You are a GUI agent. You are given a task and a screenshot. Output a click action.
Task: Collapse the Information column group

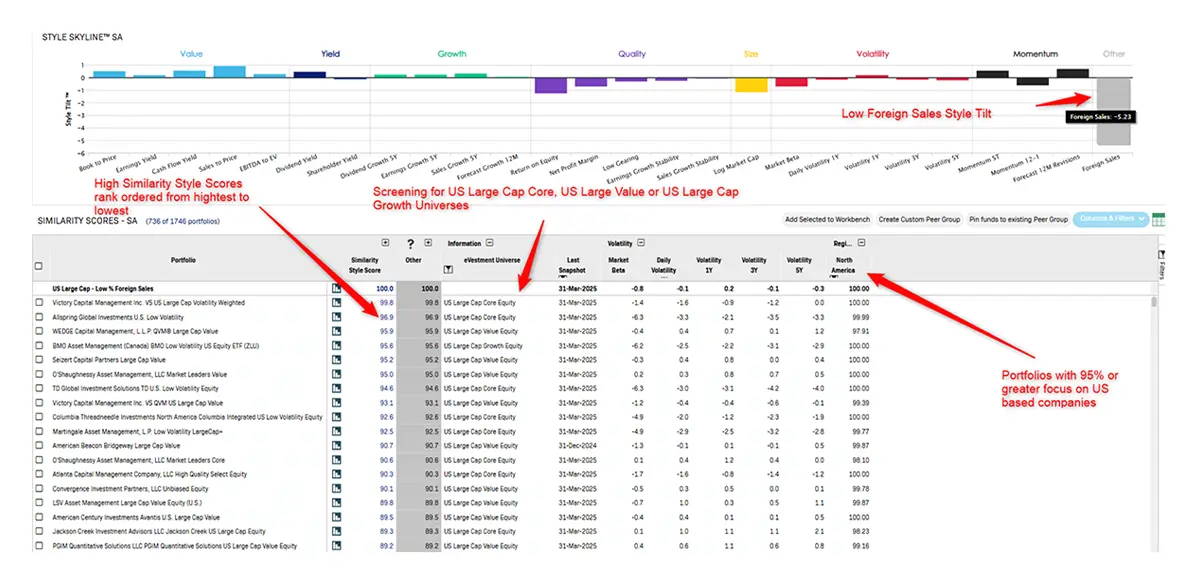[x=489, y=242]
